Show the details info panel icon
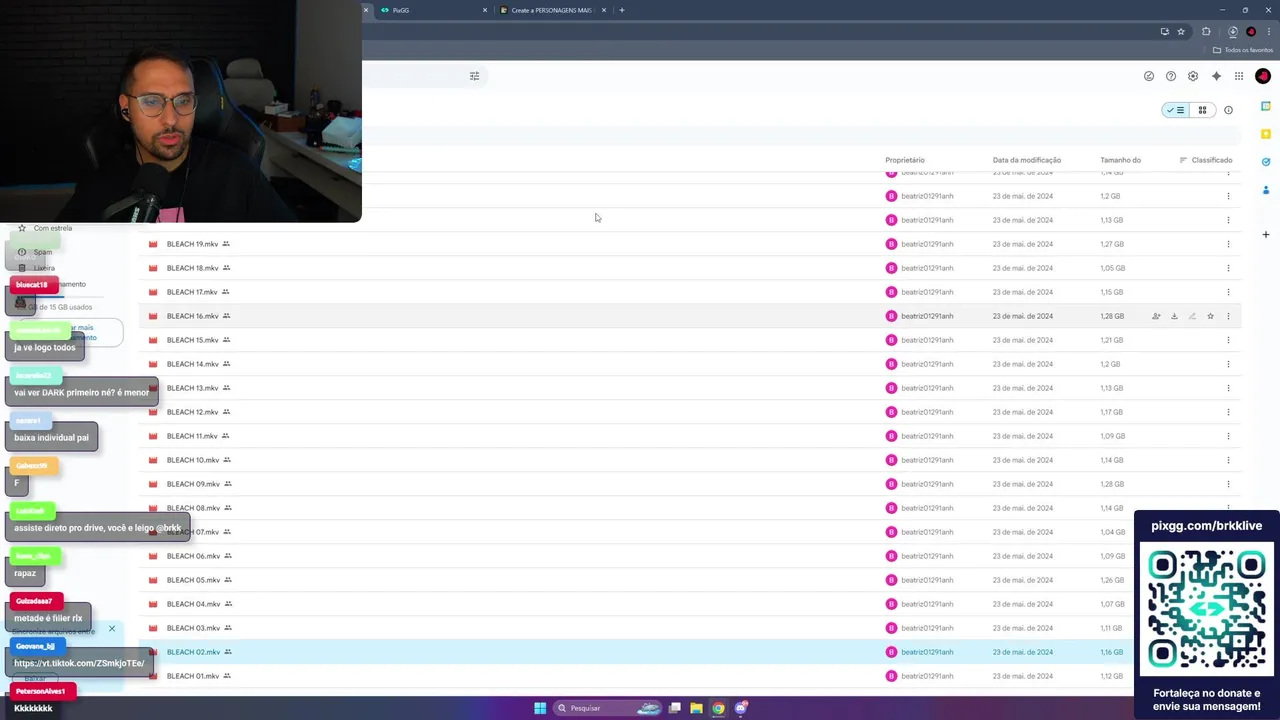Screen dimensions: 1280x720 point(1228,110)
